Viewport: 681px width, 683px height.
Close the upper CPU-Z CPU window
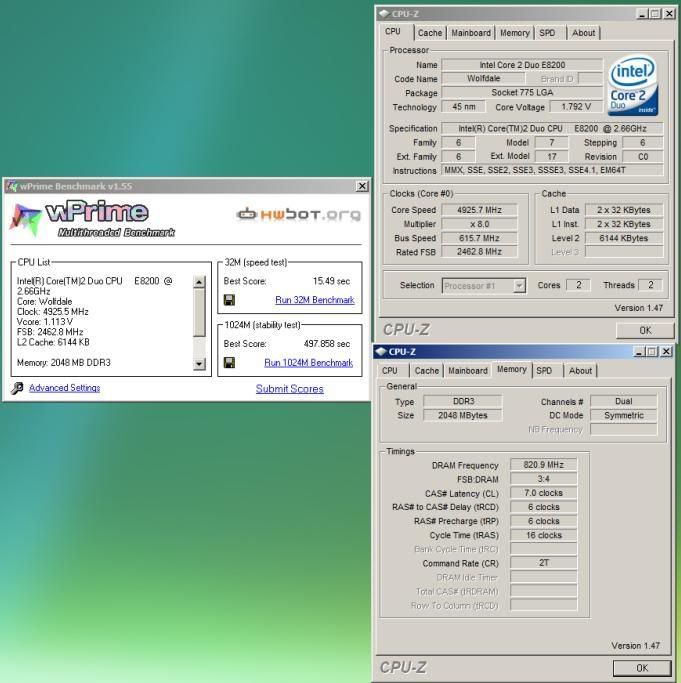(669, 14)
